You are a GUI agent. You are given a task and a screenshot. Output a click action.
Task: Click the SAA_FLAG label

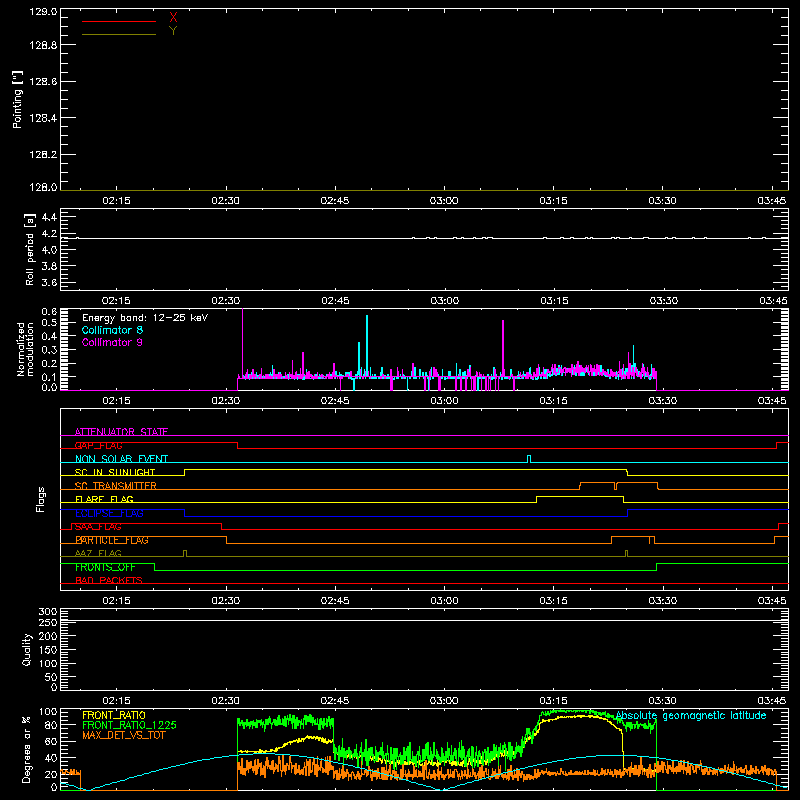(98, 527)
